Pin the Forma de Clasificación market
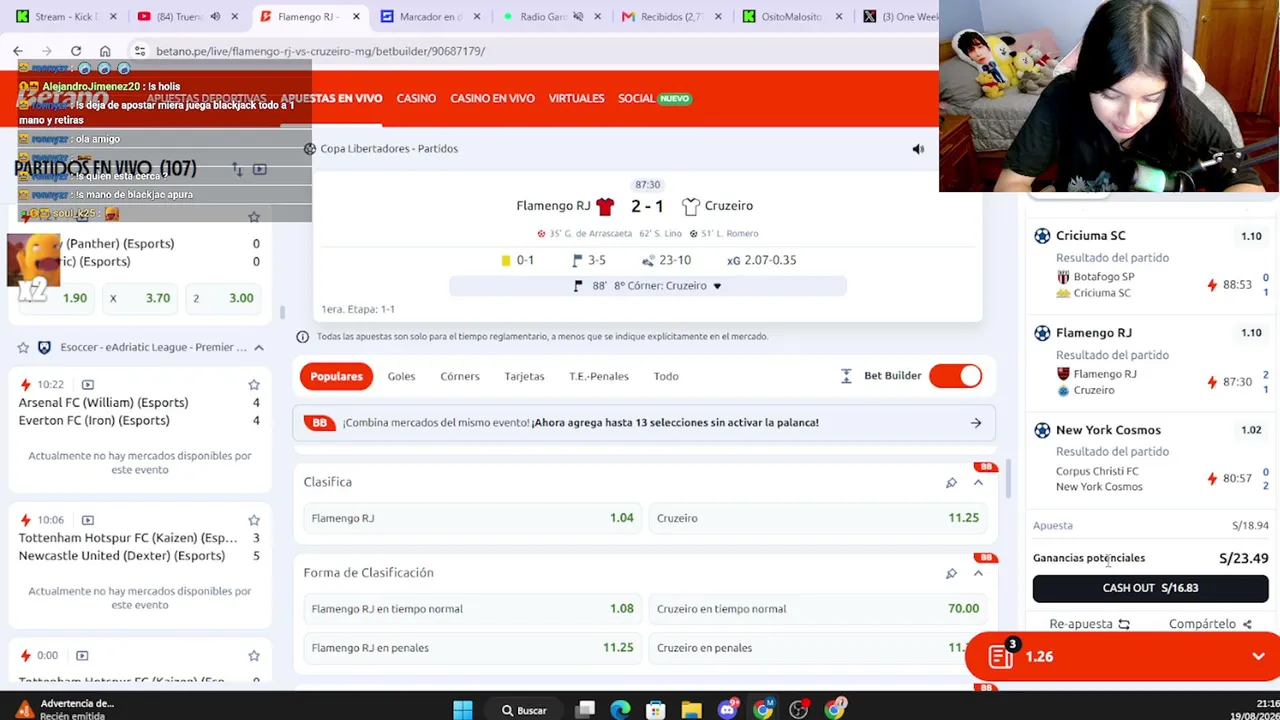 951,574
